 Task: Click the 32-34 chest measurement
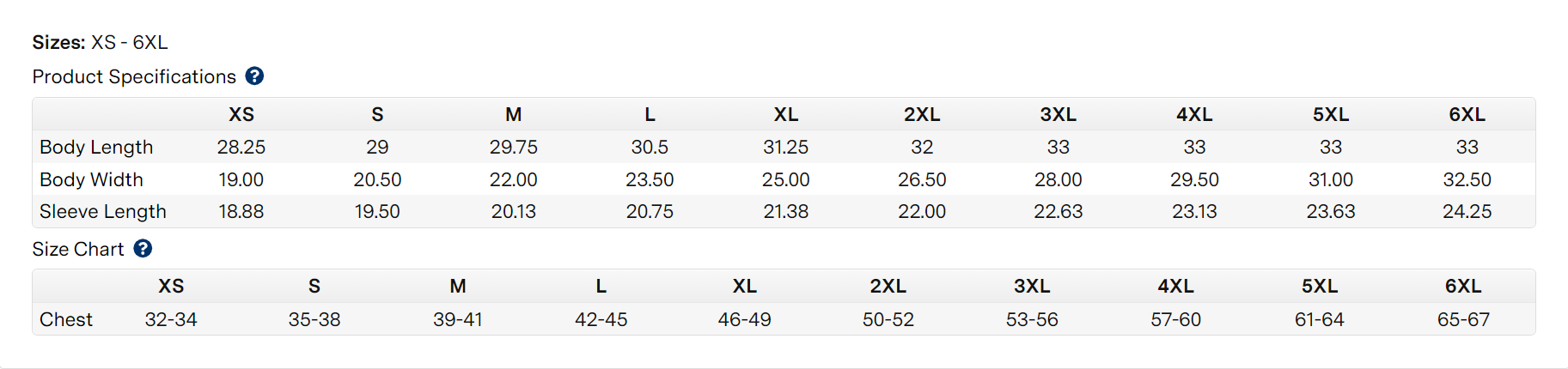pyautogui.click(x=171, y=319)
